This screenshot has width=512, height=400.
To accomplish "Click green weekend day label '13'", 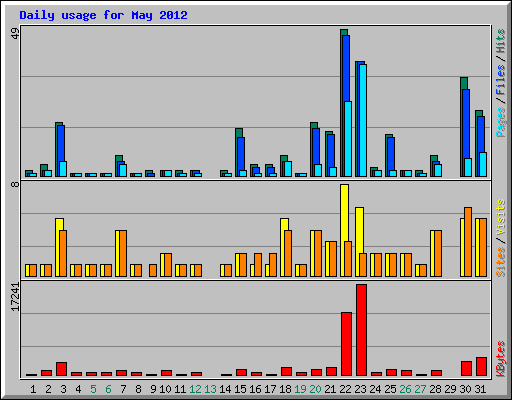I will point(210,389).
